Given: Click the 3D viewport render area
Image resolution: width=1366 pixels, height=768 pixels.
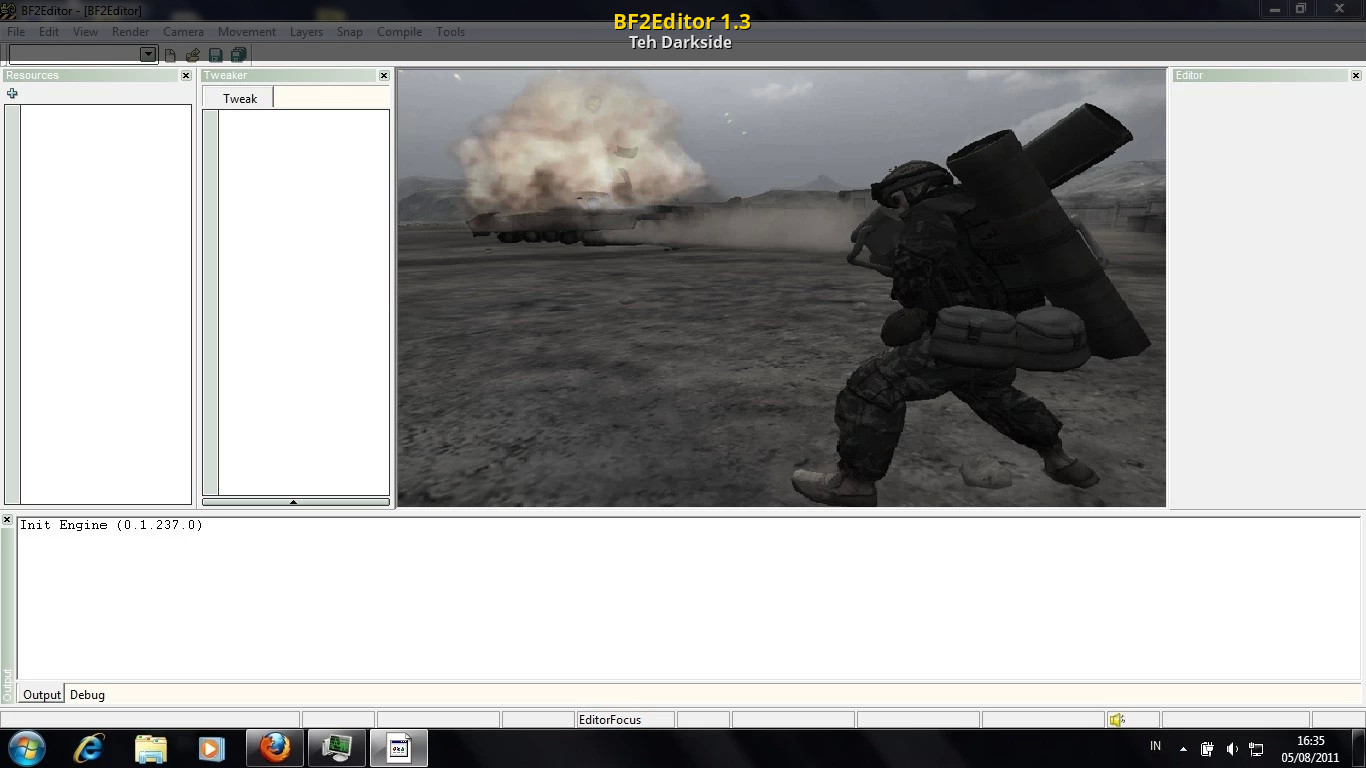Looking at the screenshot, I should 782,288.
